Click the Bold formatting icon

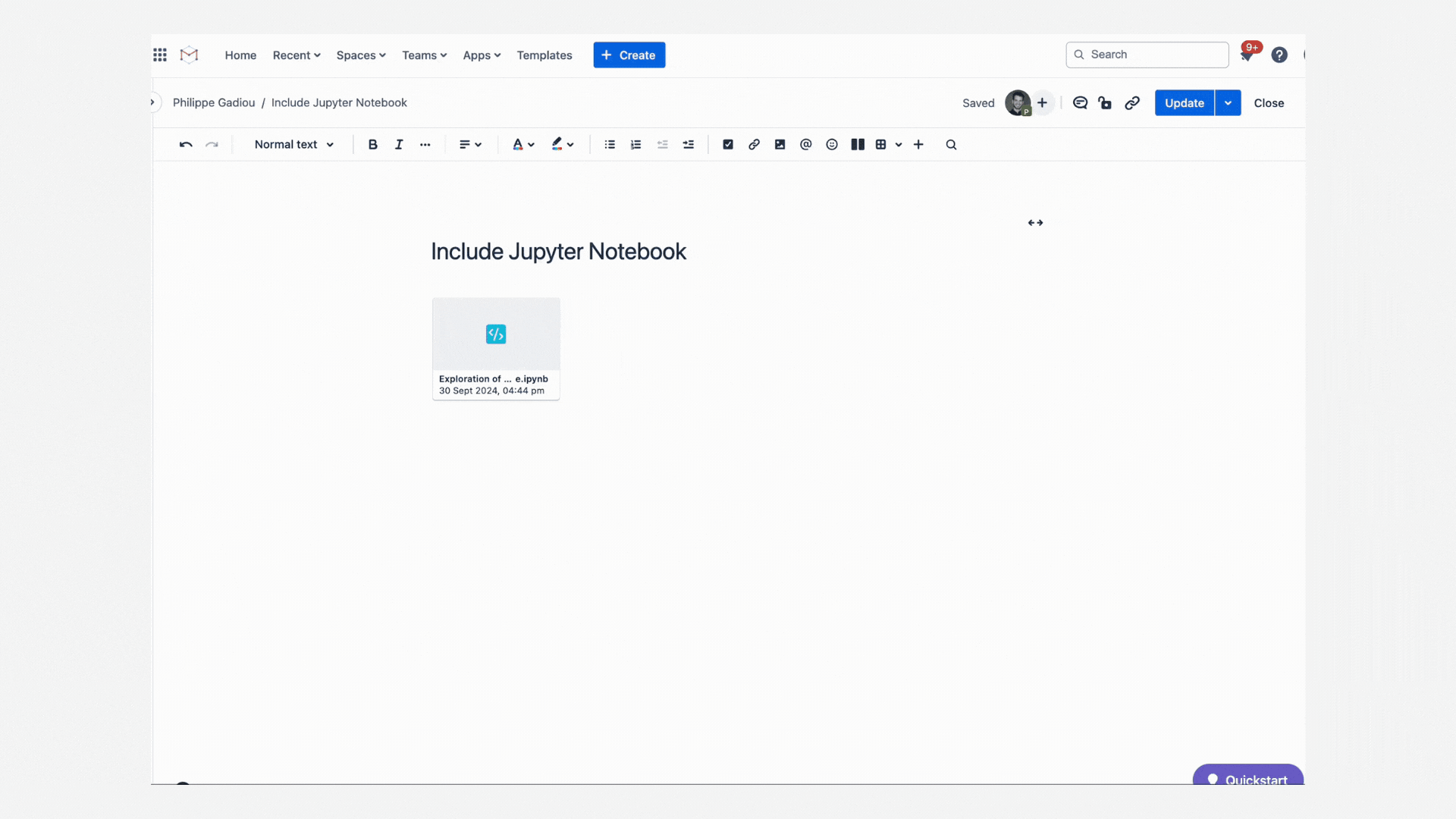(x=372, y=144)
